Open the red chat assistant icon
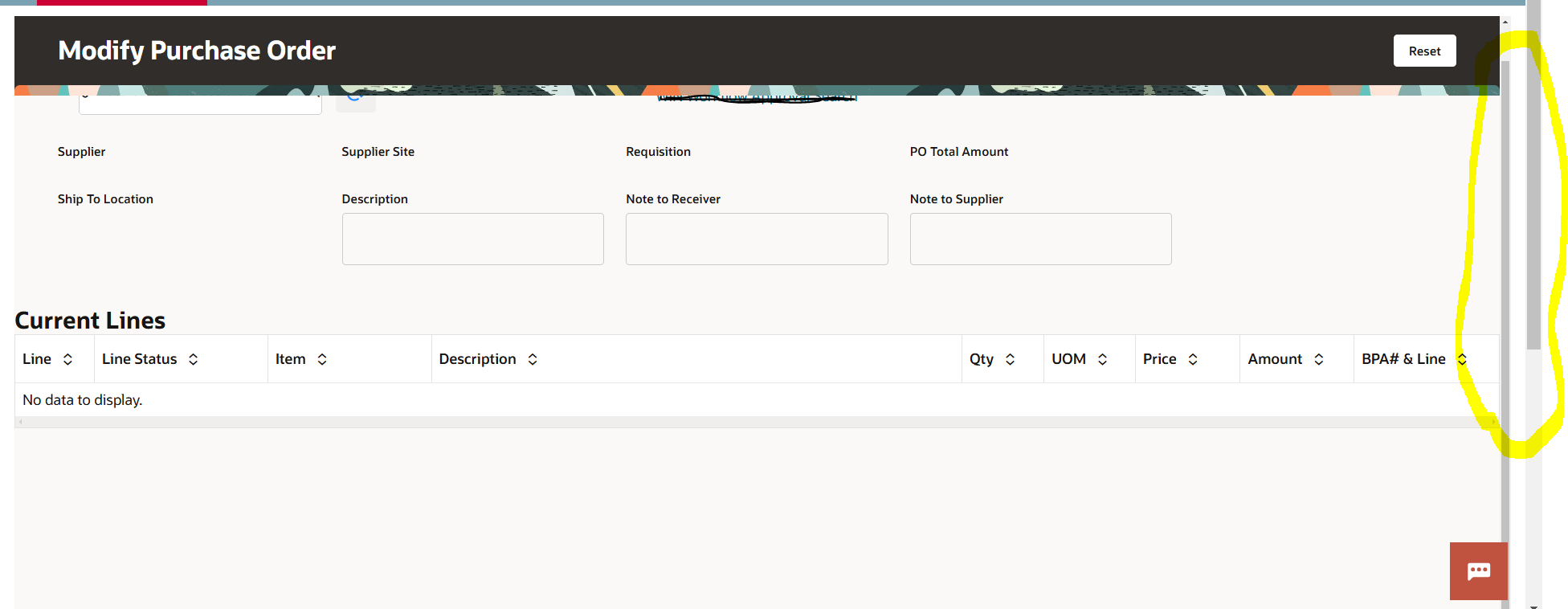 [1479, 571]
